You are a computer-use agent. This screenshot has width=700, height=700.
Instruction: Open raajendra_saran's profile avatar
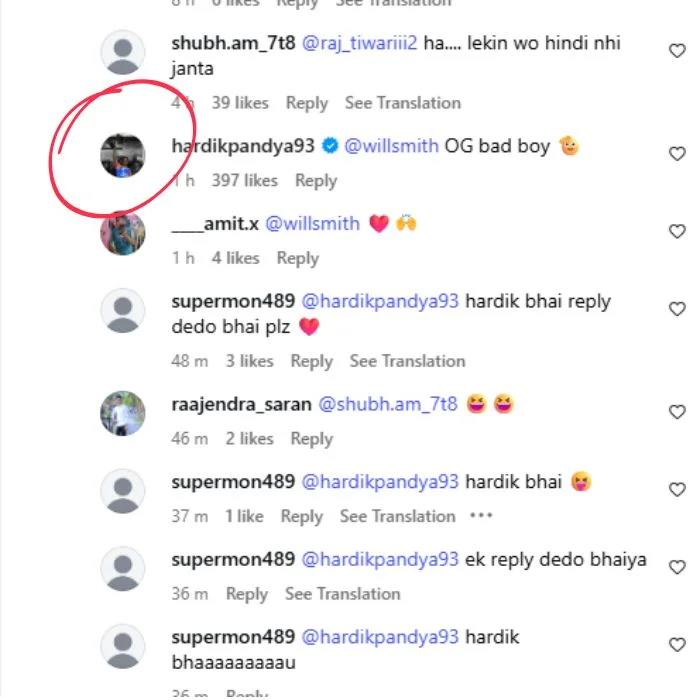[x=123, y=413]
